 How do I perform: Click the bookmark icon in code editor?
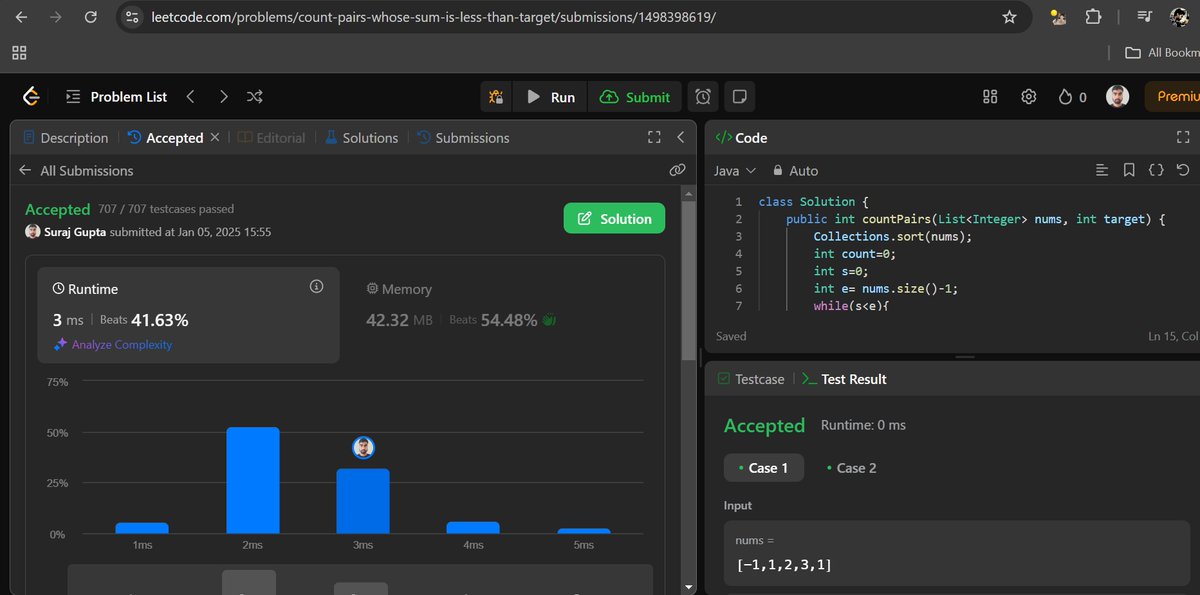tap(1129, 171)
